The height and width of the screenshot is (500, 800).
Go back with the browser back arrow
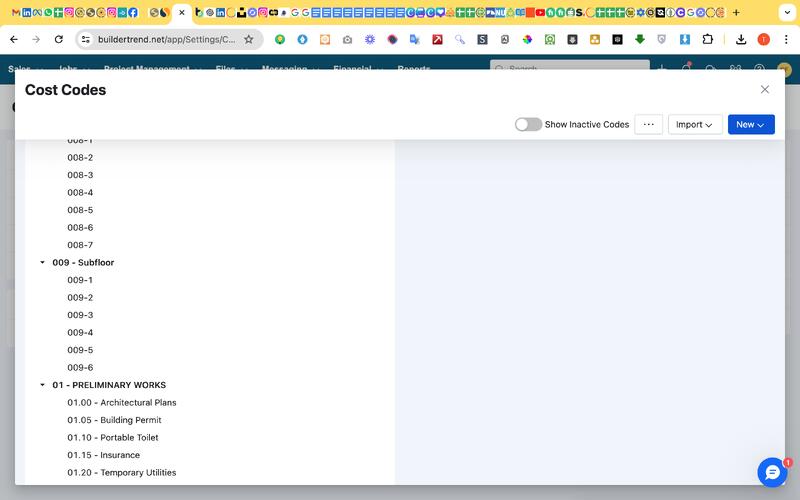pos(14,39)
